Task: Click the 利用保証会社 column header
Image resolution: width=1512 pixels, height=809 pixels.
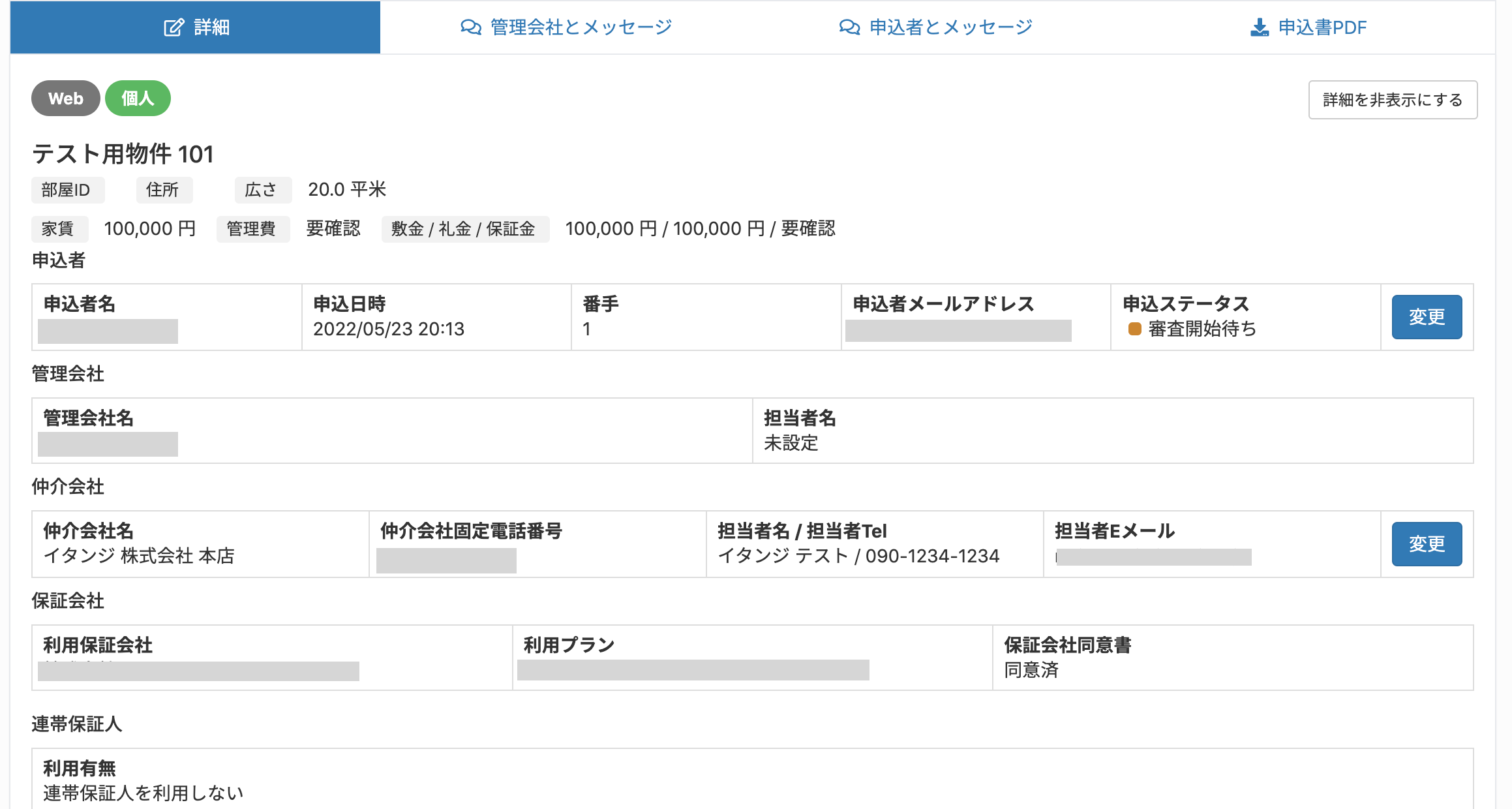Action: [x=97, y=645]
